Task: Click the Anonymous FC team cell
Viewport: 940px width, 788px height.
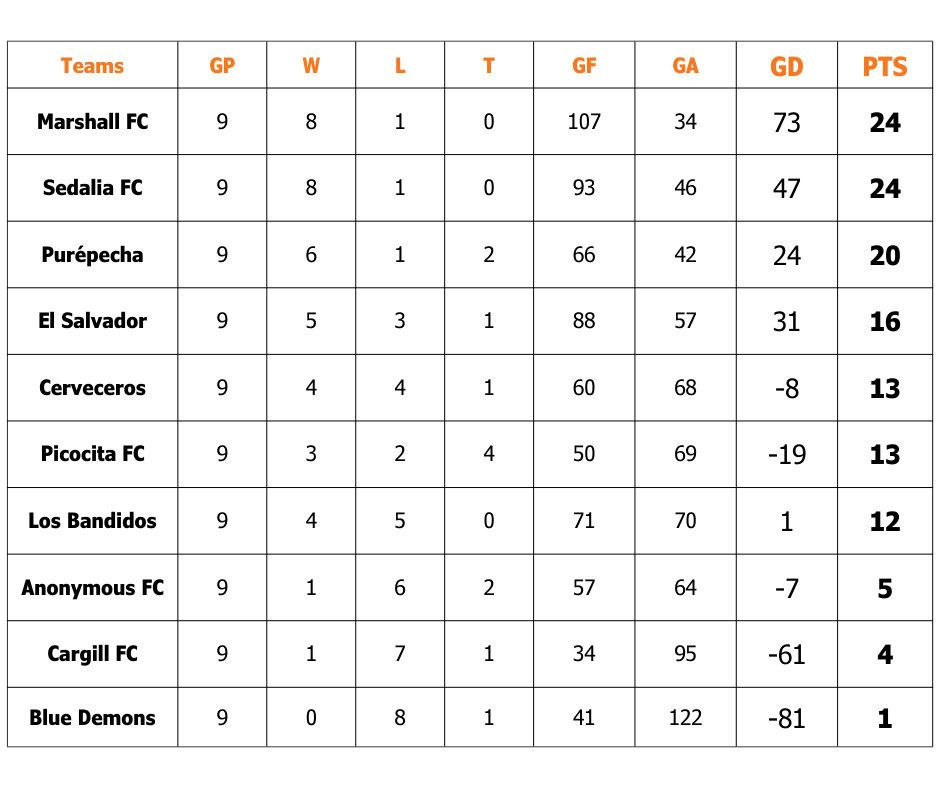Action: point(92,588)
